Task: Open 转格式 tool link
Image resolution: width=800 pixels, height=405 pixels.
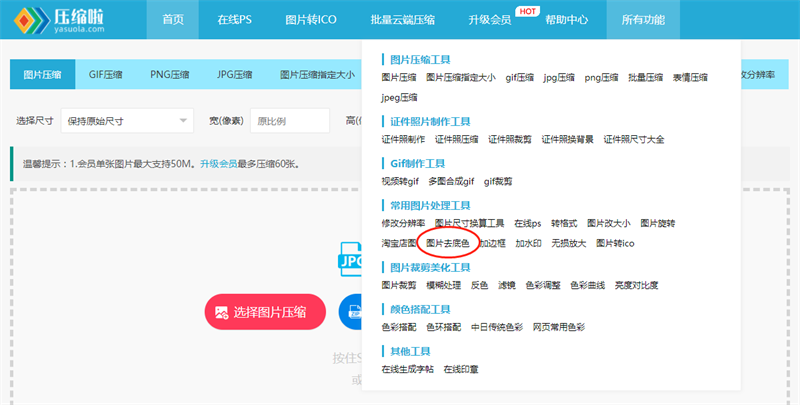Action: (564, 223)
